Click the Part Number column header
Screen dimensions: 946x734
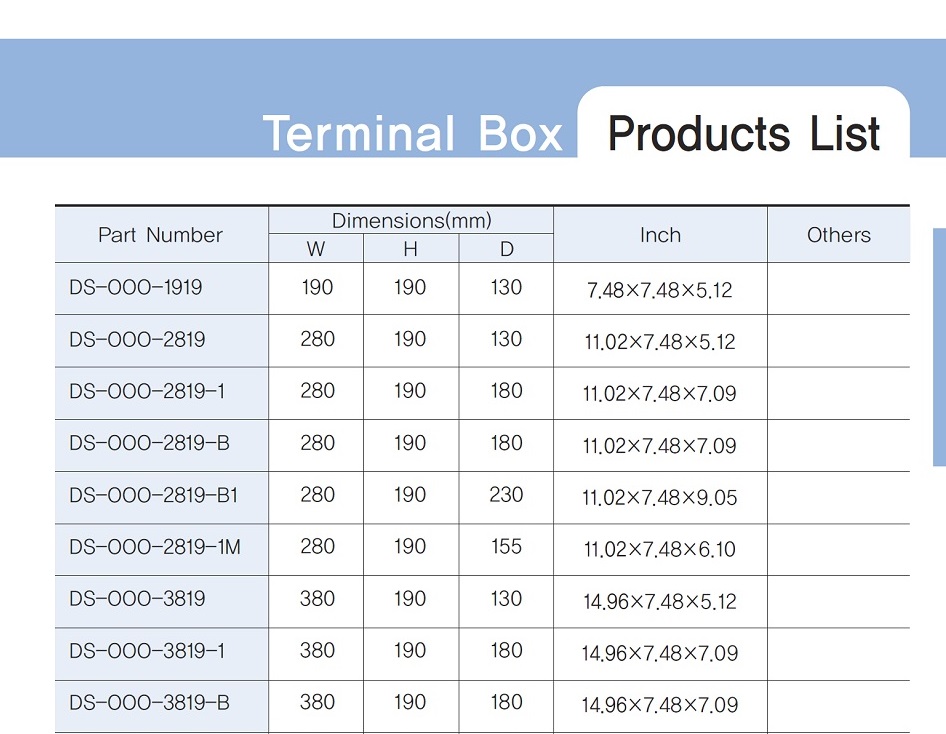(160, 235)
